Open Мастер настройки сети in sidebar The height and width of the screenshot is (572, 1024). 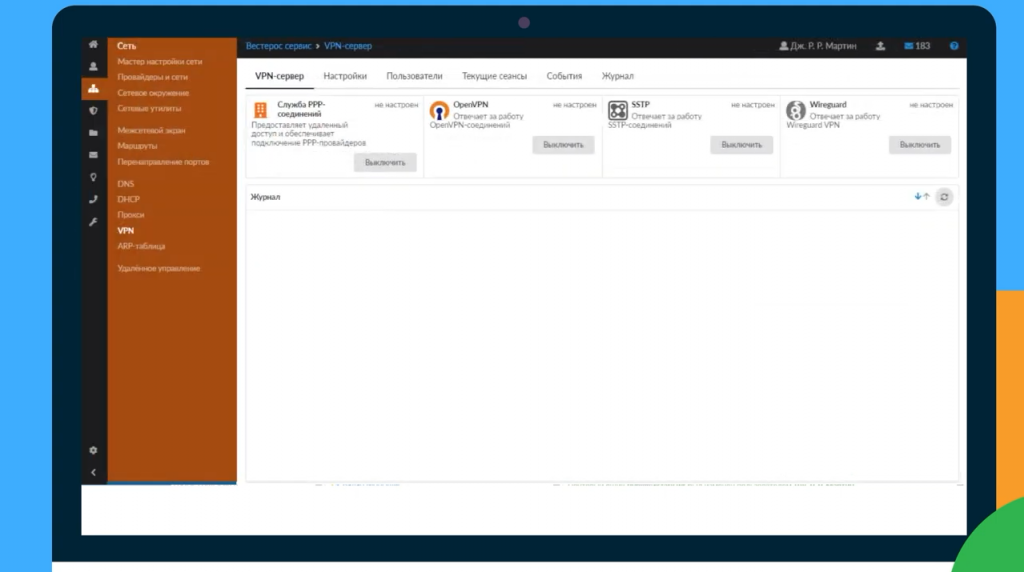[x=160, y=61]
